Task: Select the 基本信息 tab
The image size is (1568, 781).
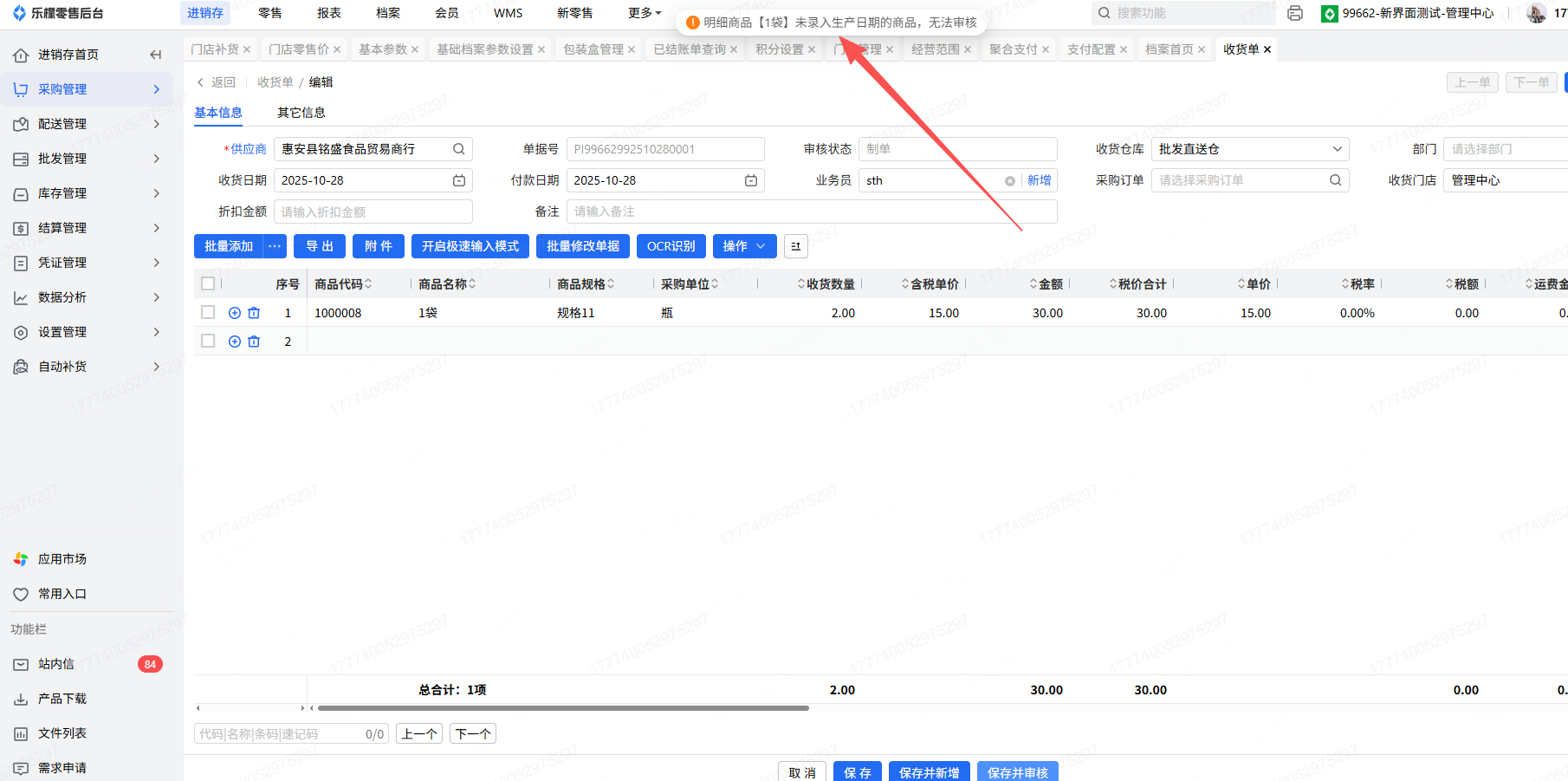Action: click(218, 113)
